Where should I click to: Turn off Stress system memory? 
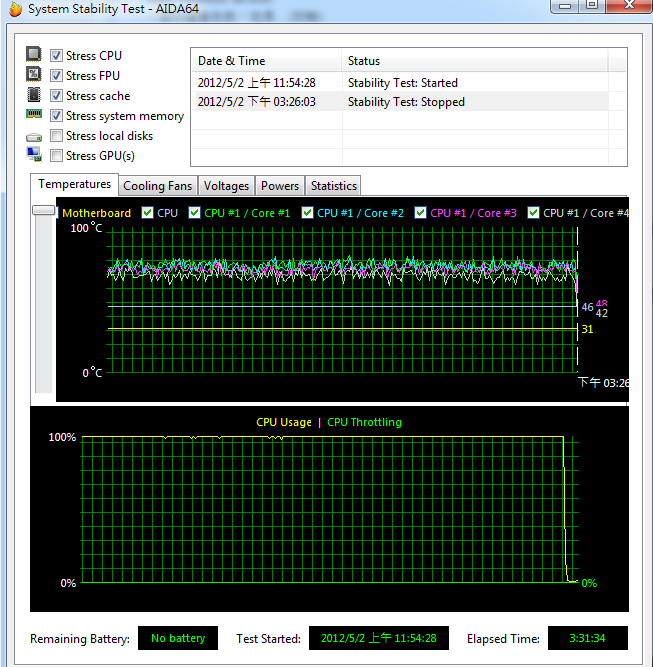pos(56,116)
